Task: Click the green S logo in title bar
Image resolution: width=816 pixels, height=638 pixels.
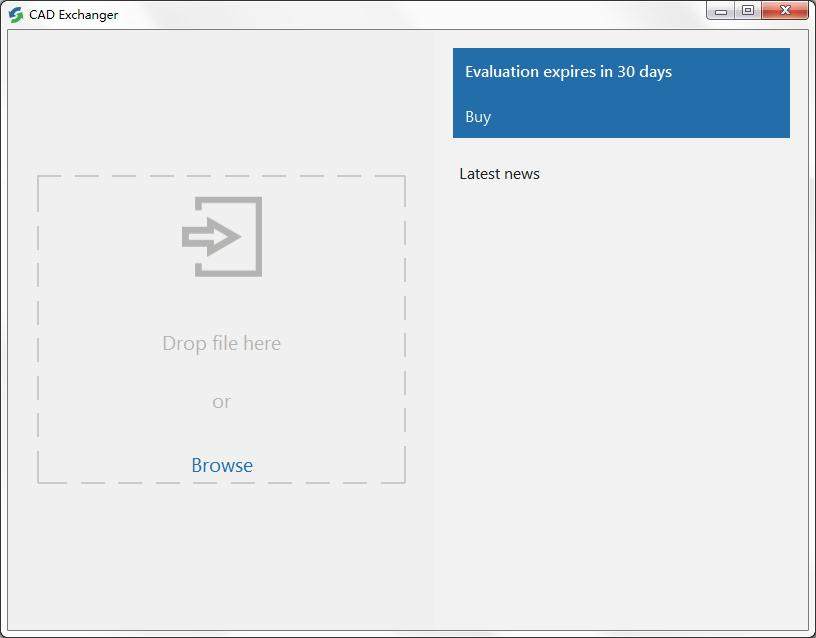Action: click(14, 14)
